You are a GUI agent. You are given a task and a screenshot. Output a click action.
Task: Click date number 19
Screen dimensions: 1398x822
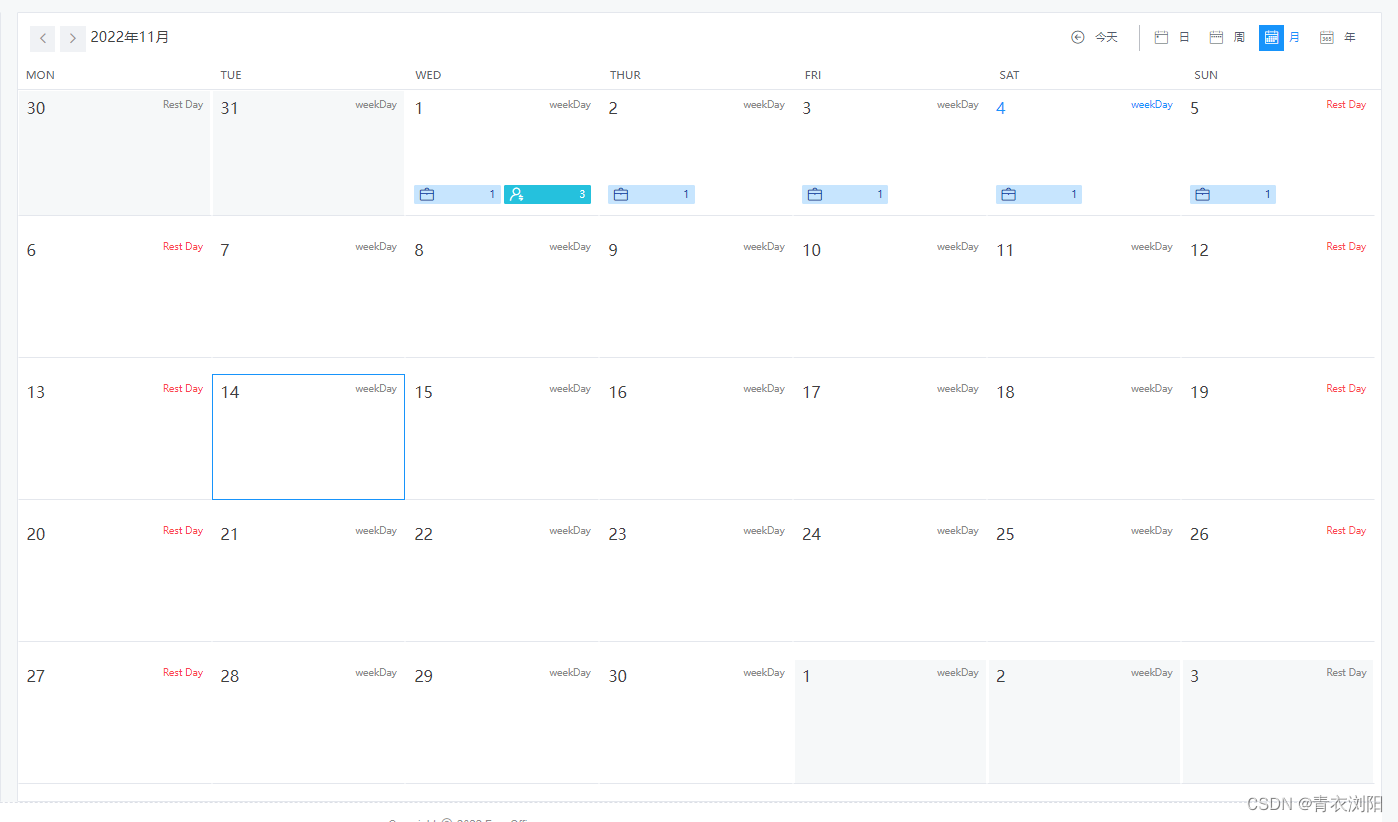click(x=1200, y=392)
